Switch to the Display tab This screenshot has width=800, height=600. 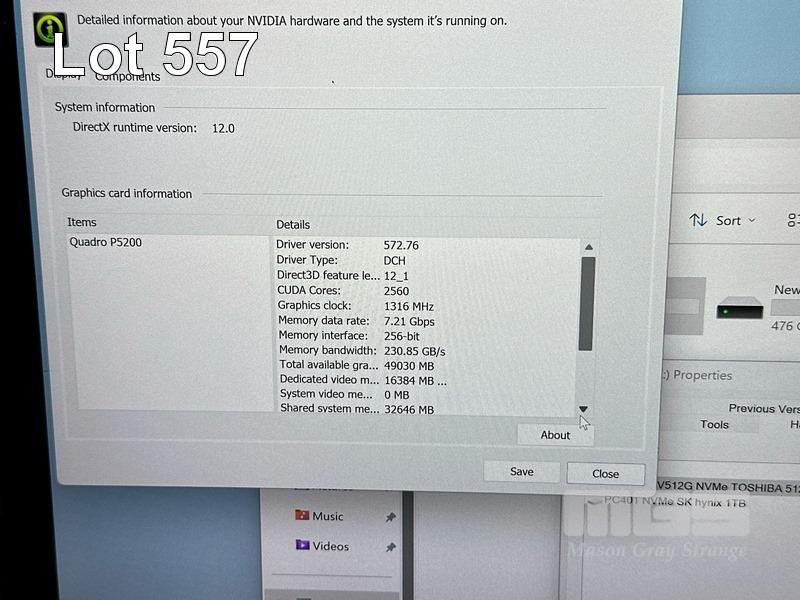[x=62, y=73]
